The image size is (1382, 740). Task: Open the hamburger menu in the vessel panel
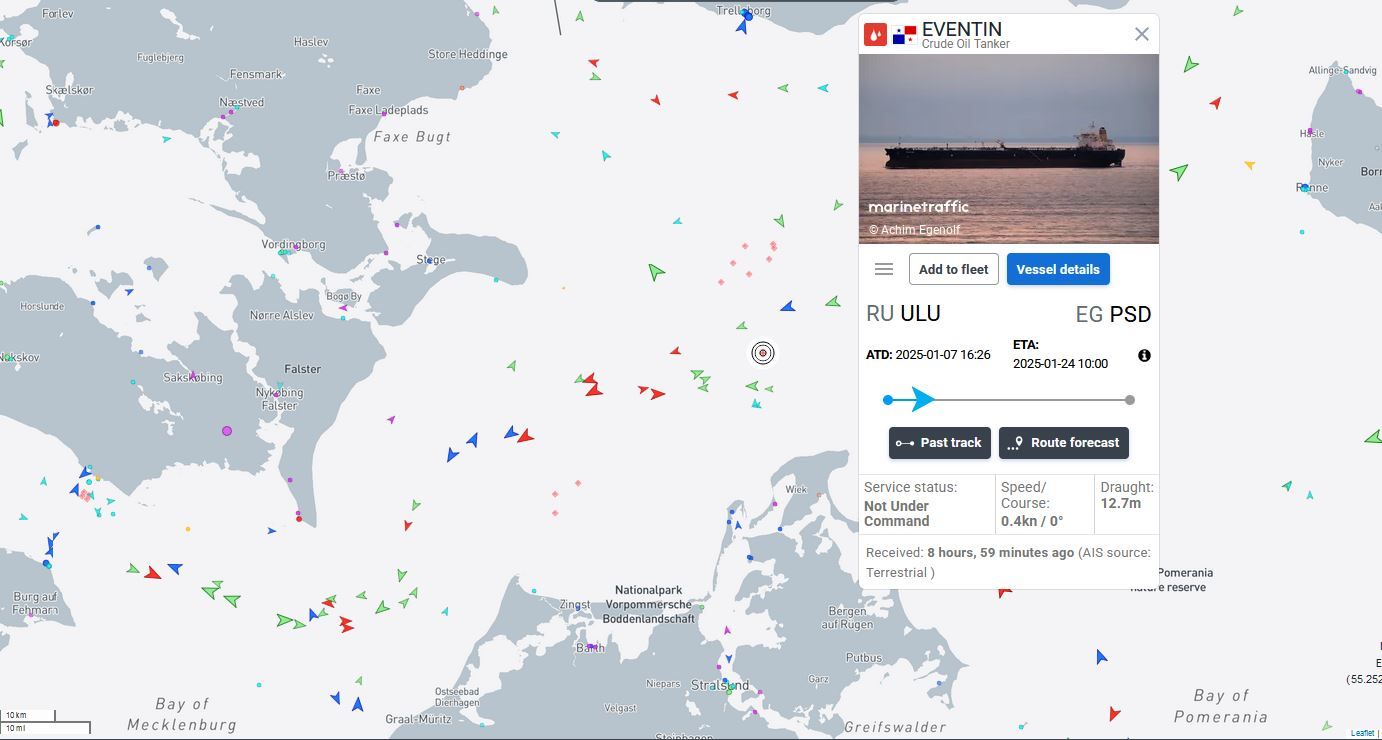883,268
